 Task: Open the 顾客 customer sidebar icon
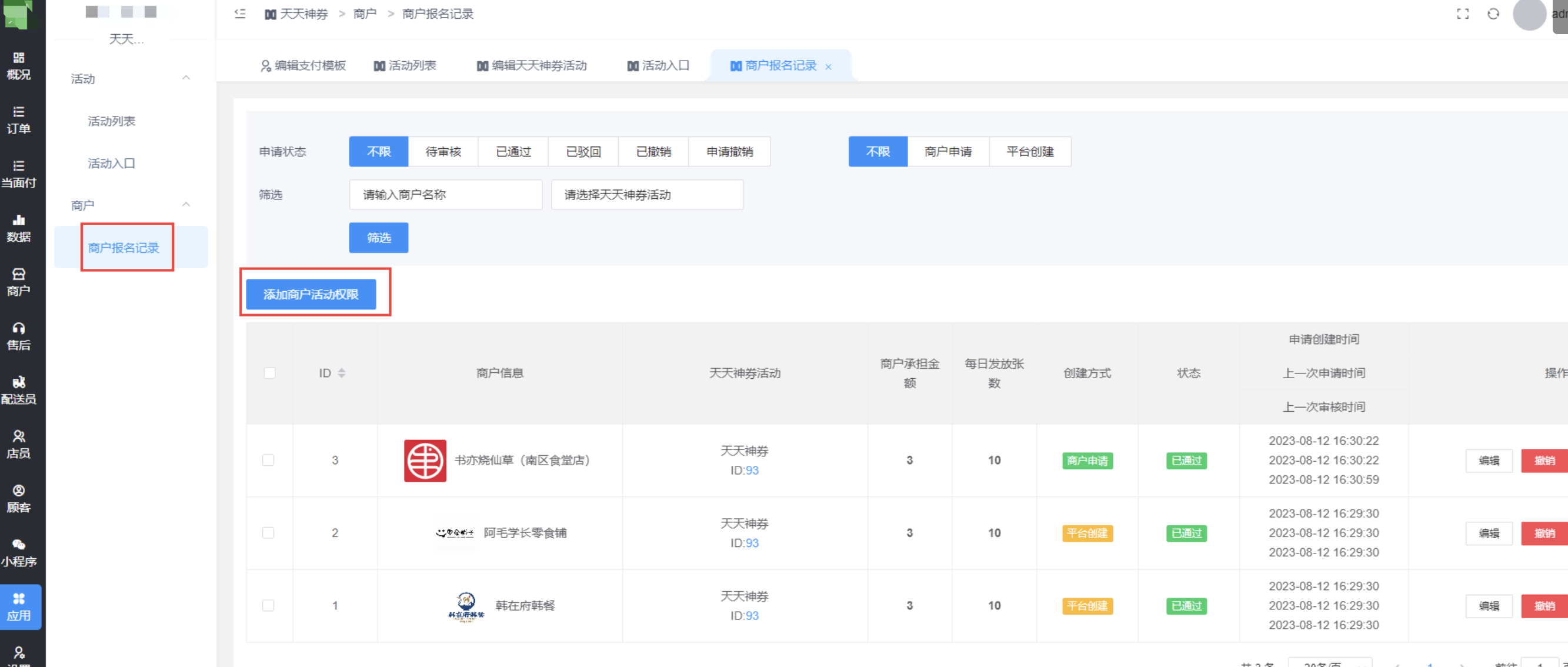click(x=19, y=499)
